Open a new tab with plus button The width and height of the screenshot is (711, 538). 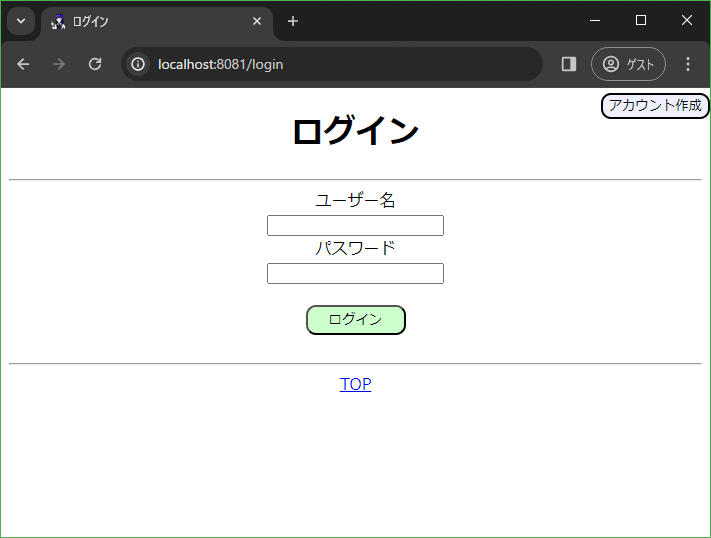pyautogui.click(x=293, y=21)
